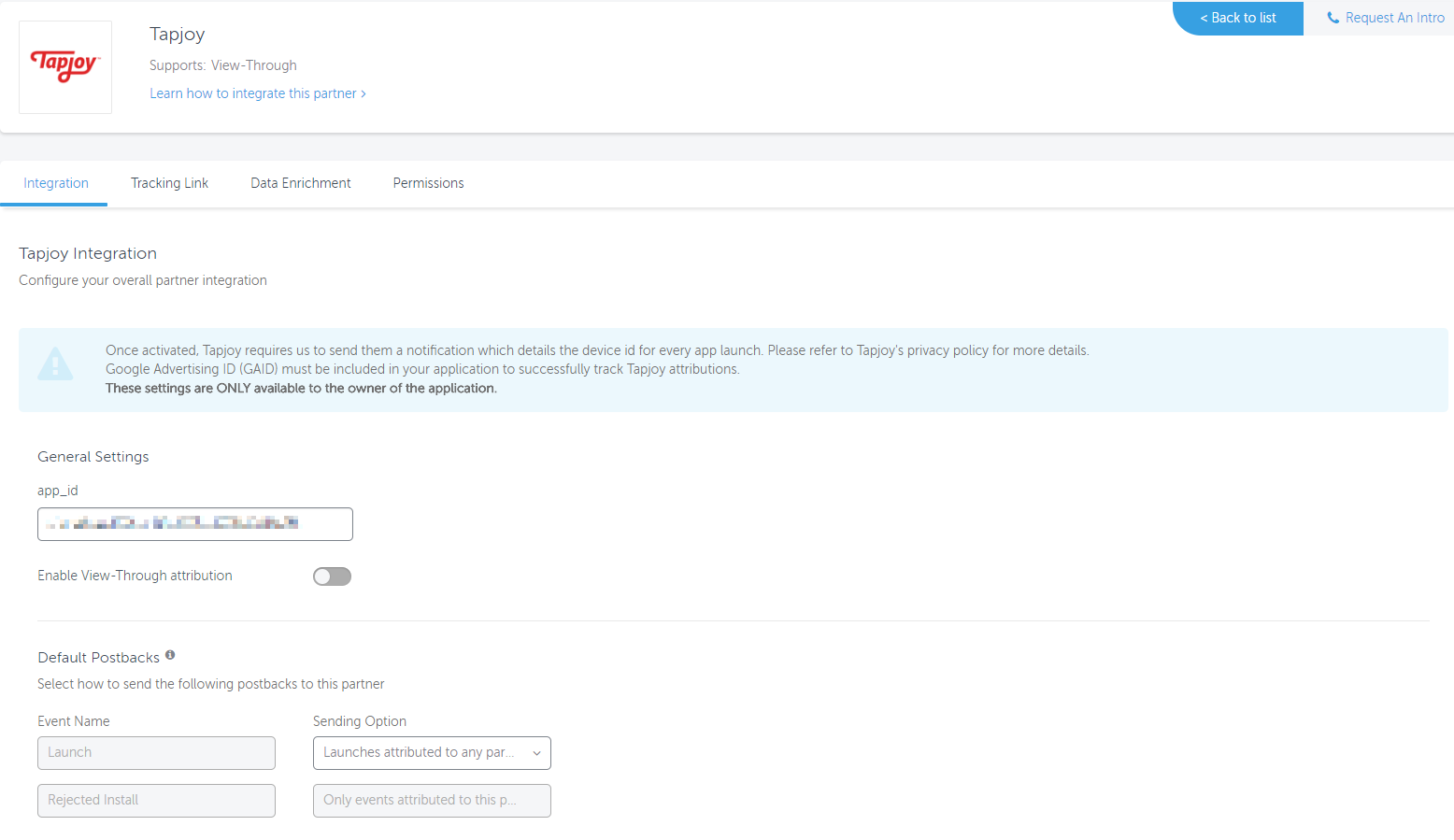Click the Tapjoy Integration heading
Viewport: 1454px width, 840px height.
[x=88, y=253]
